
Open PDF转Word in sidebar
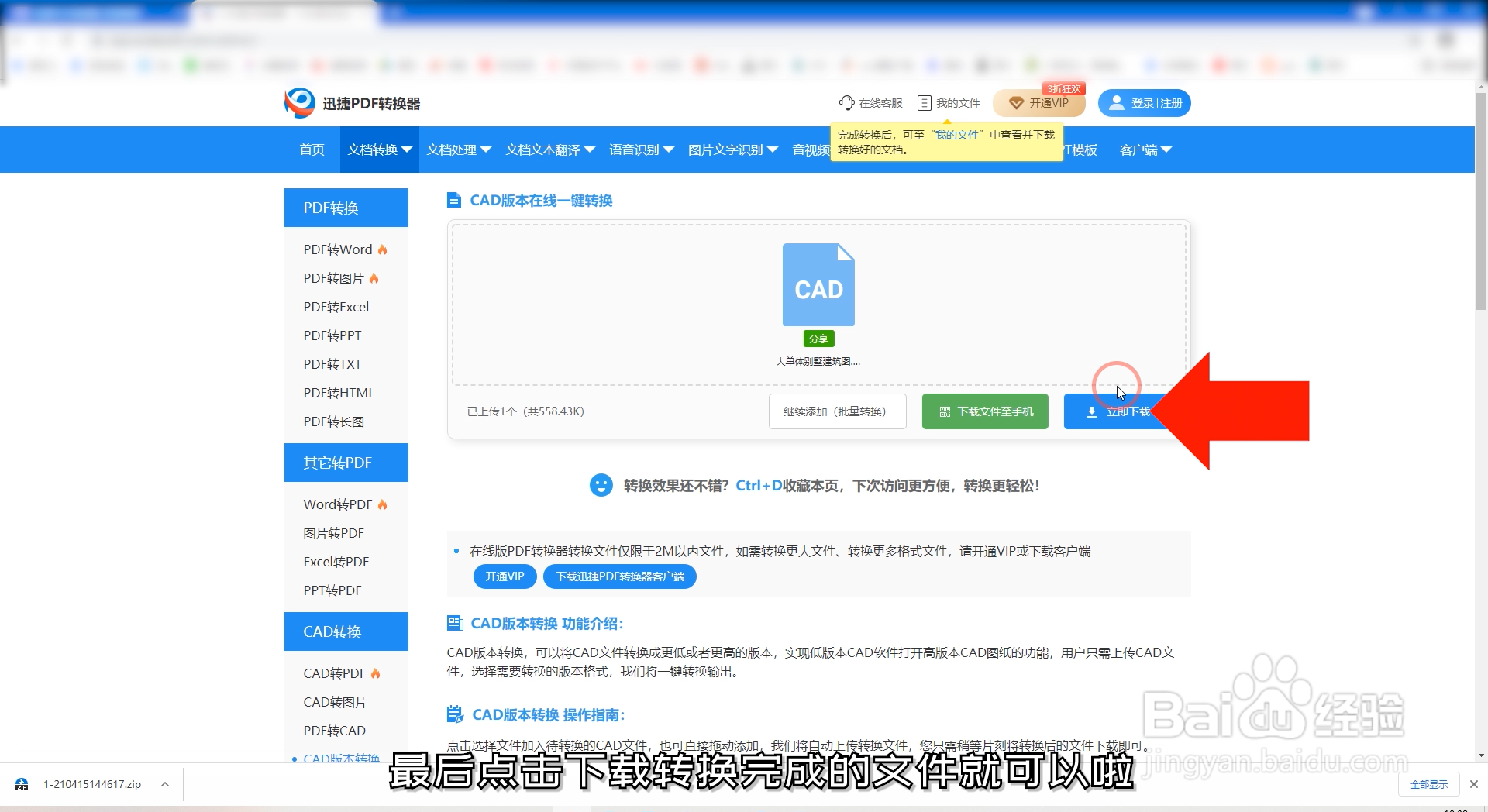(x=338, y=249)
